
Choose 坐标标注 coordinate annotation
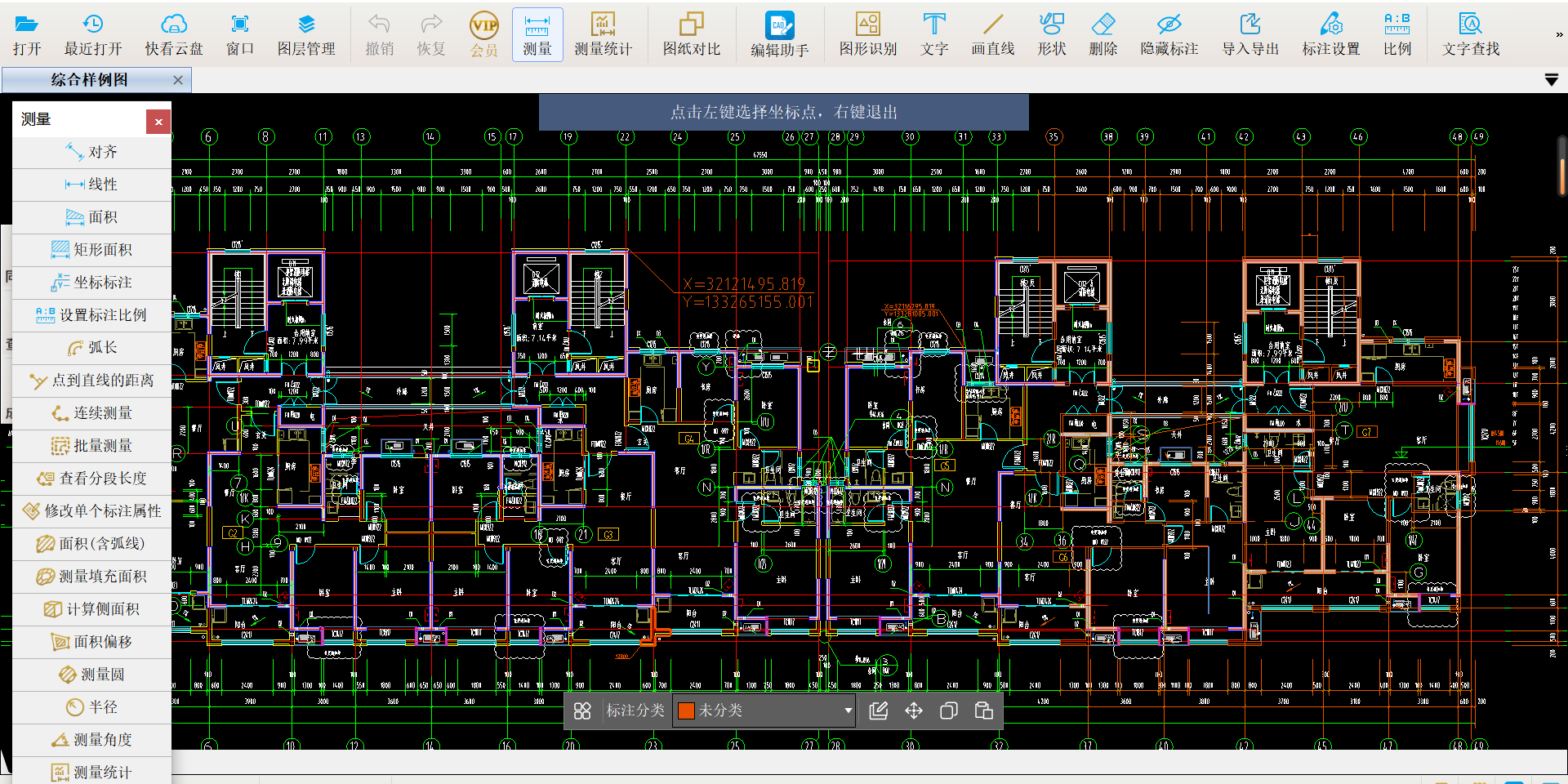[x=91, y=283]
